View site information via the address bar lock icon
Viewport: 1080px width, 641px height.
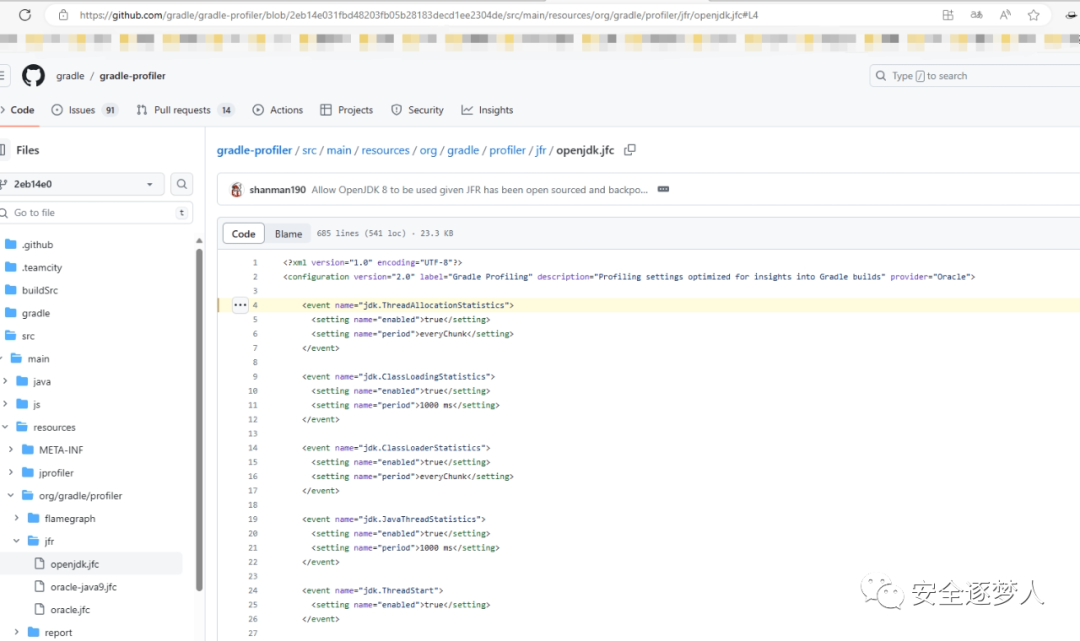coord(63,14)
